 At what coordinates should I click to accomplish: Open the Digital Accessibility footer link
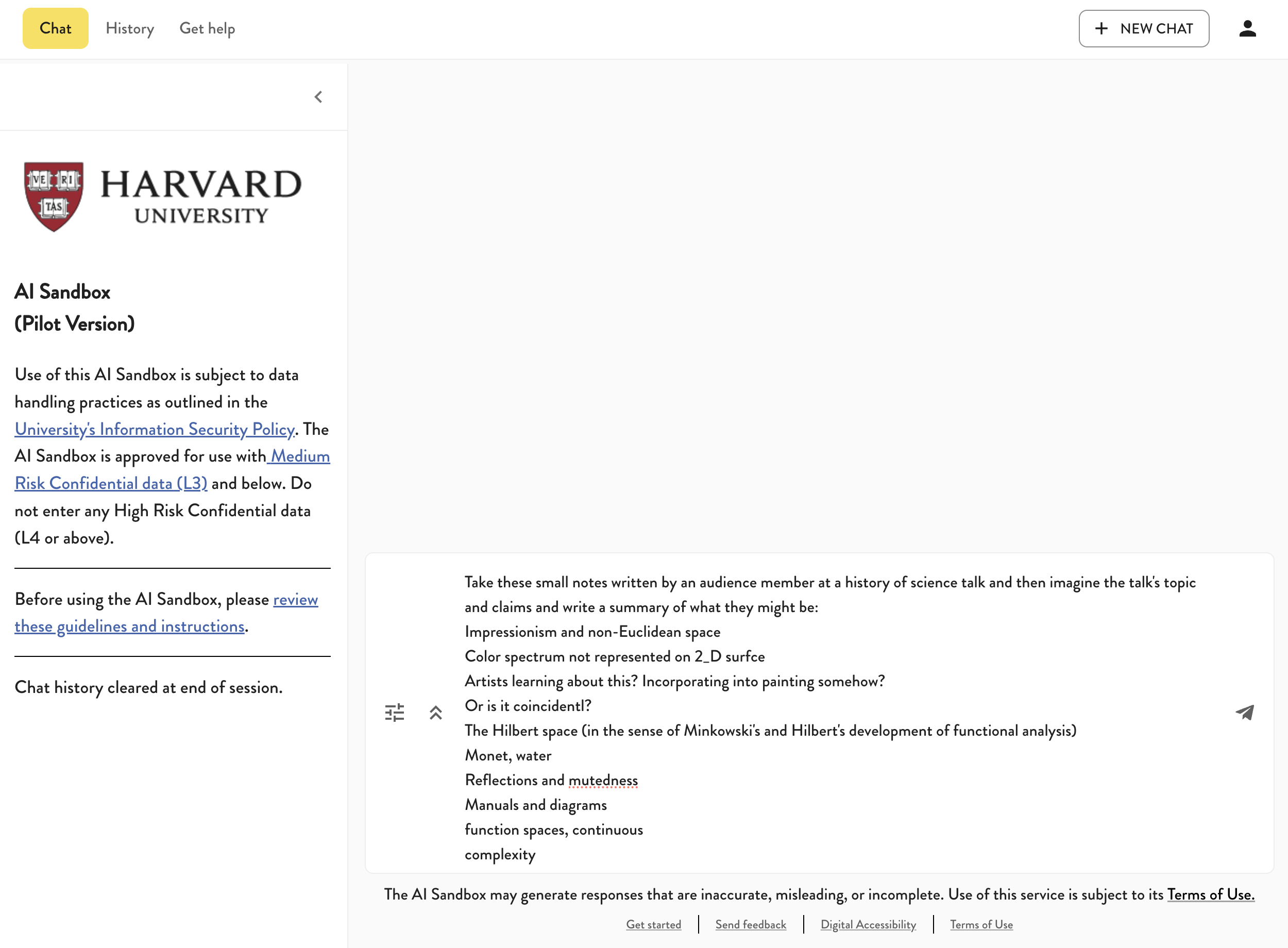(x=868, y=924)
